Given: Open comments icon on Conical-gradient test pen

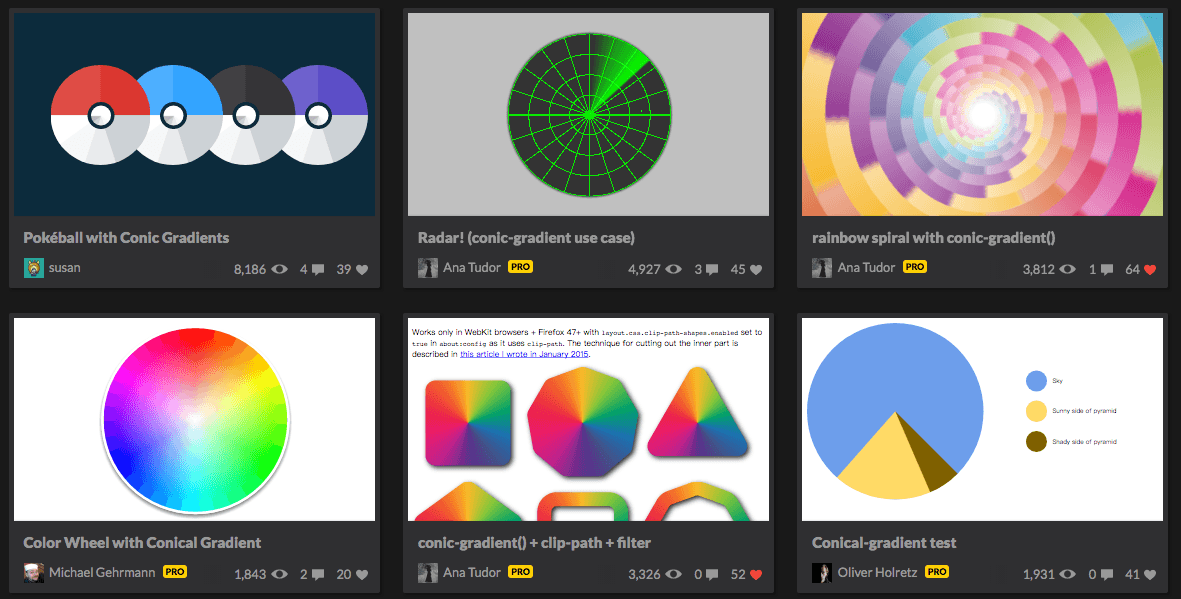Looking at the screenshot, I should (x=1106, y=575).
